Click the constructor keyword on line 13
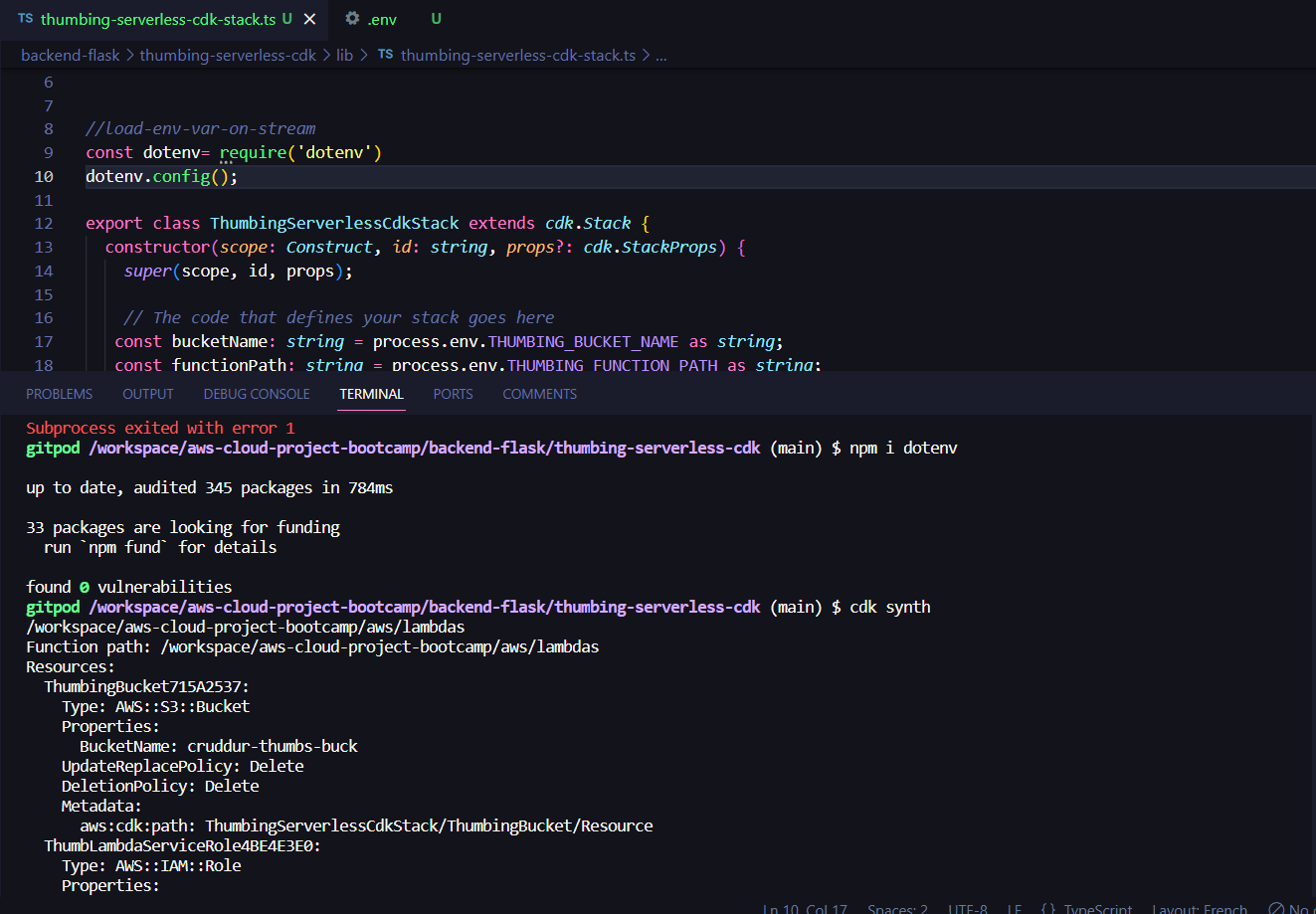 click(x=157, y=248)
